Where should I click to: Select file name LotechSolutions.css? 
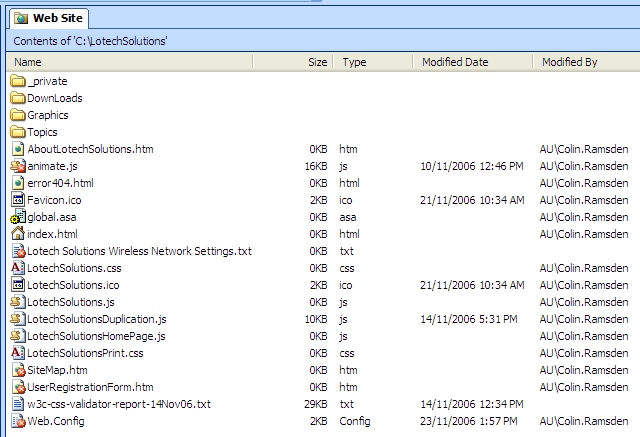point(74,268)
